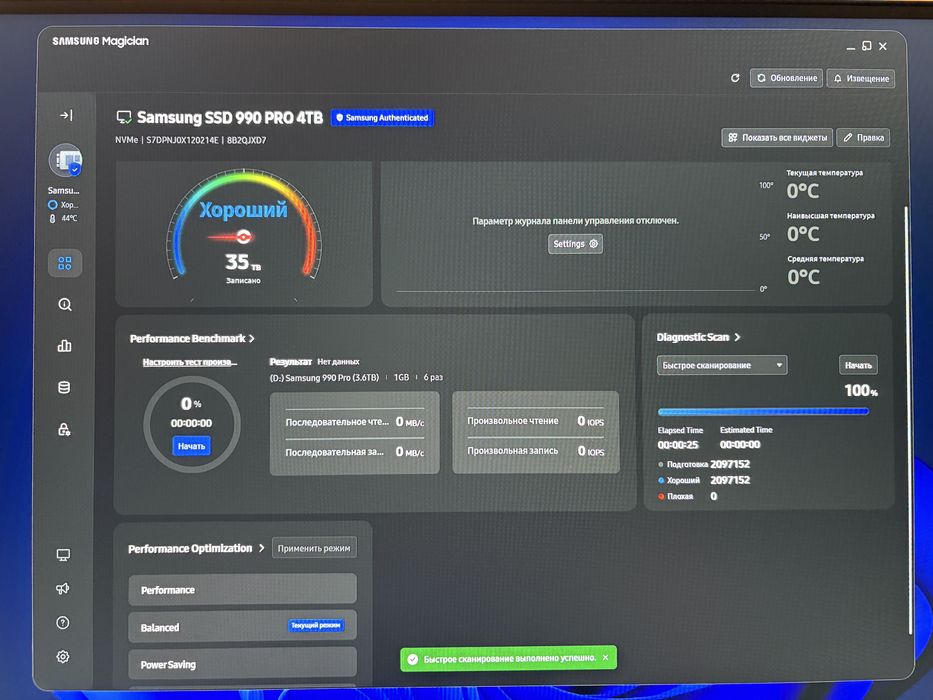The width and height of the screenshot is (933, 700).
Task: Open the Быстрое сканирование scan type dropdown
Action: 722,365
